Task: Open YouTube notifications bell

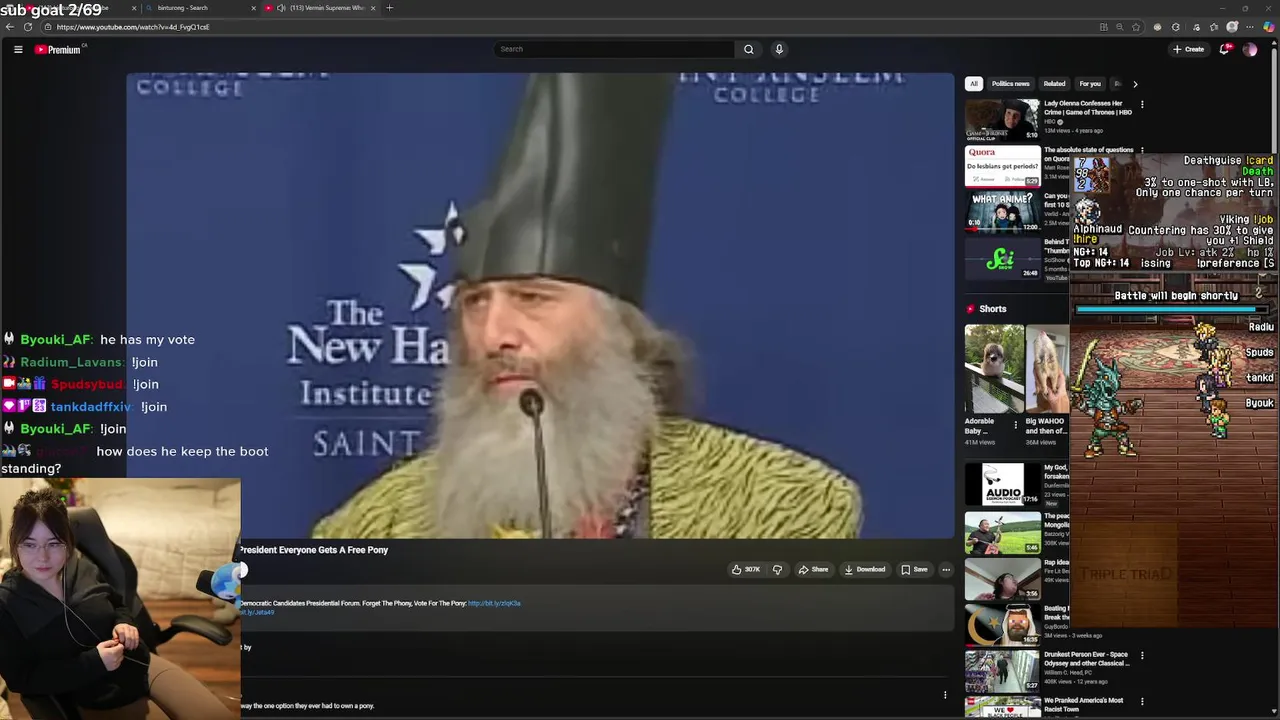Action: tap(1225, 49)
